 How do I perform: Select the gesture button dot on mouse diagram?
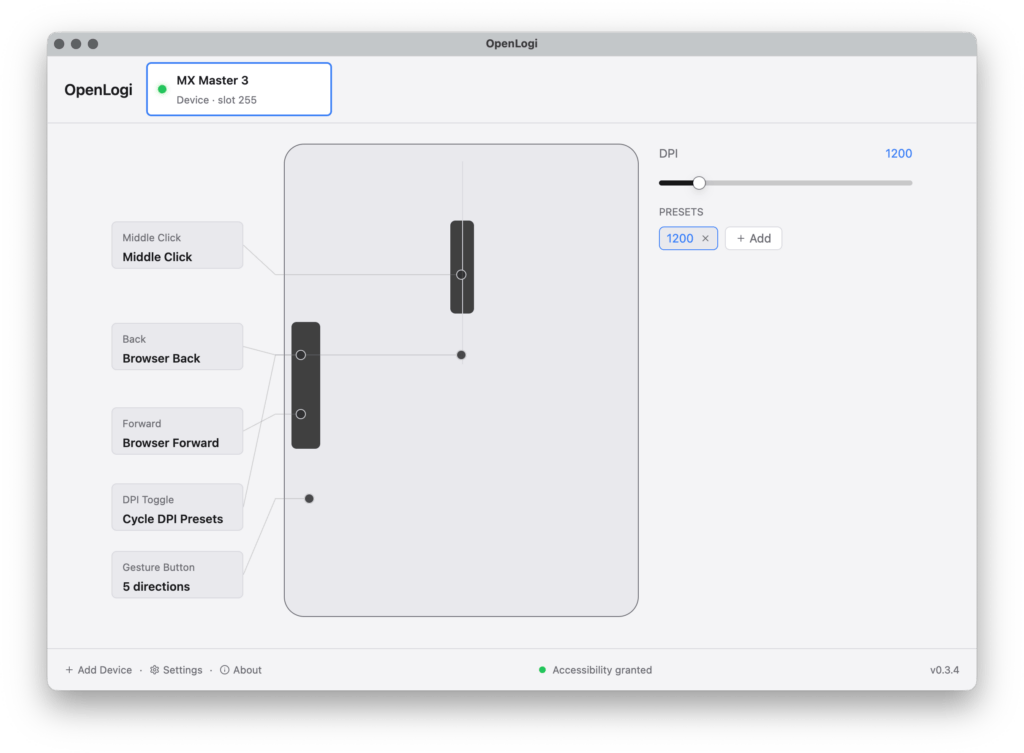pos(310,499)
